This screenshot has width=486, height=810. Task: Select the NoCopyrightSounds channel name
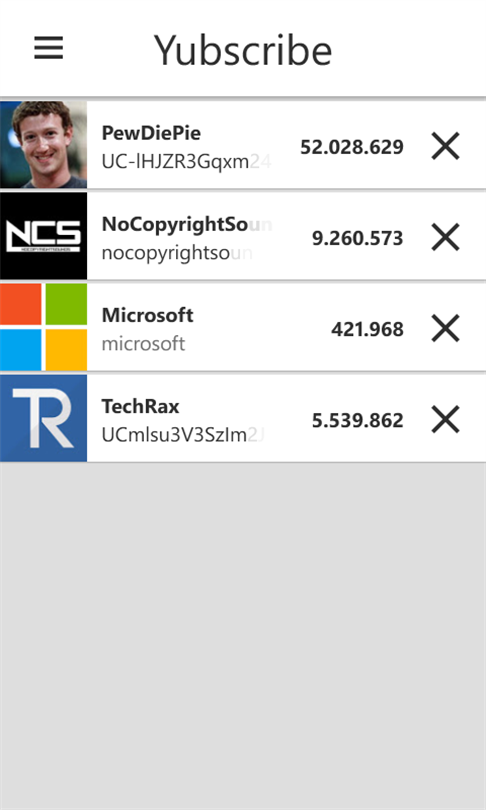click(186, 224)
